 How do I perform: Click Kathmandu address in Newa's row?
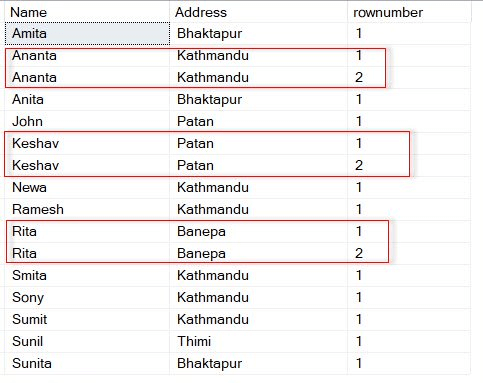258,187
